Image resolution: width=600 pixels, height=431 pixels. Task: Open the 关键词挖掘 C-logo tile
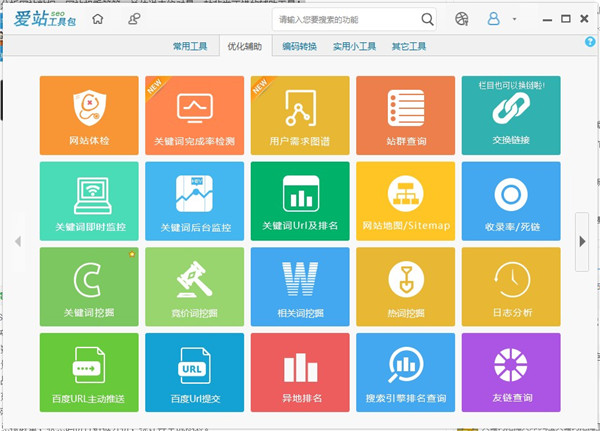89,287
